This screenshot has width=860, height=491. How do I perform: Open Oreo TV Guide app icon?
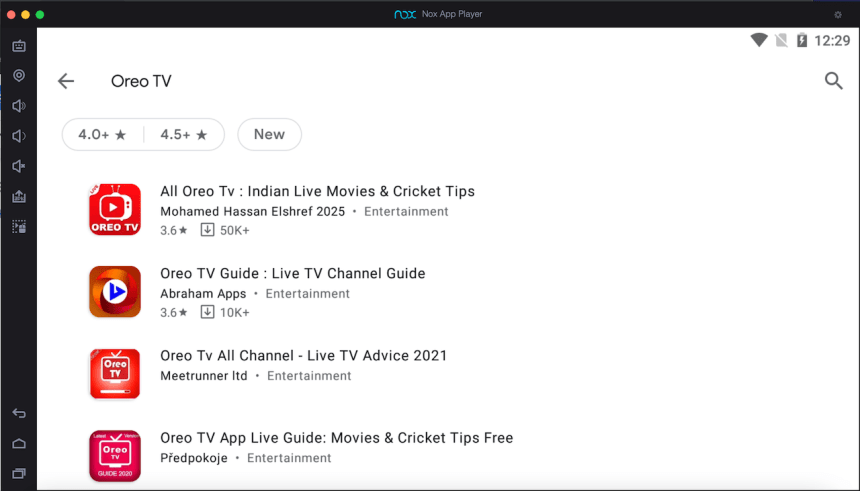point(115,292)
